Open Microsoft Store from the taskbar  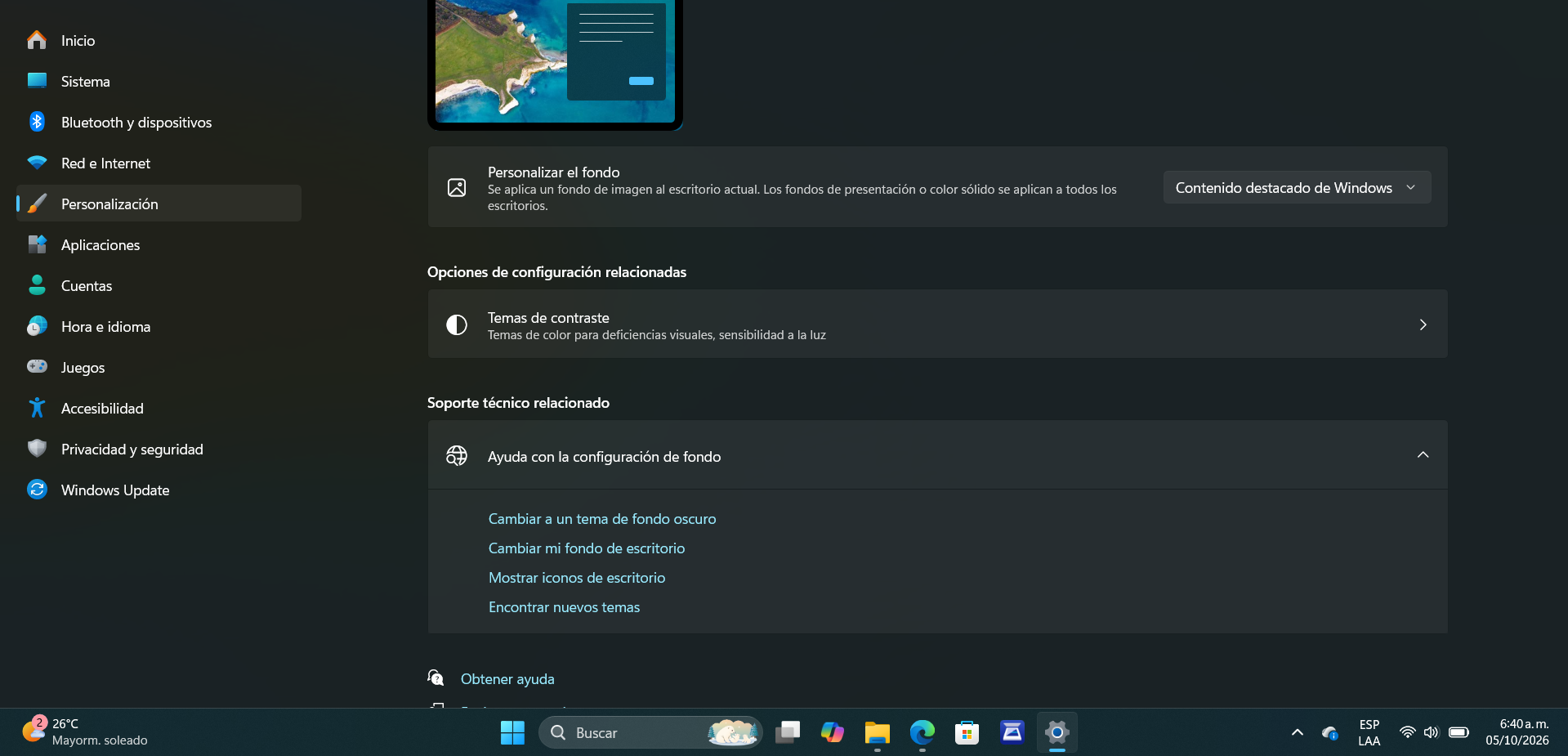[967, 732]
